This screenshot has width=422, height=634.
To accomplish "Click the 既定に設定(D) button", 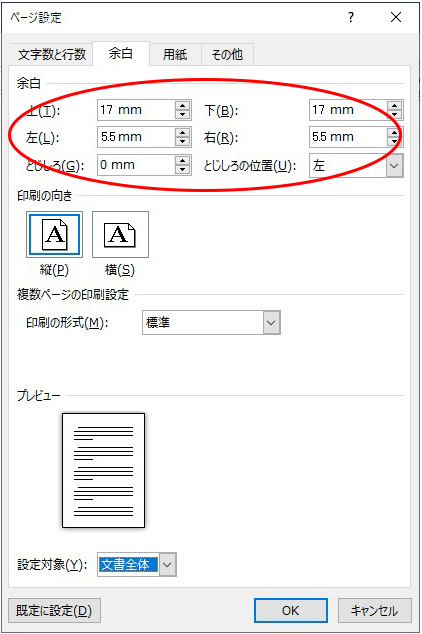I will point(54,611).
